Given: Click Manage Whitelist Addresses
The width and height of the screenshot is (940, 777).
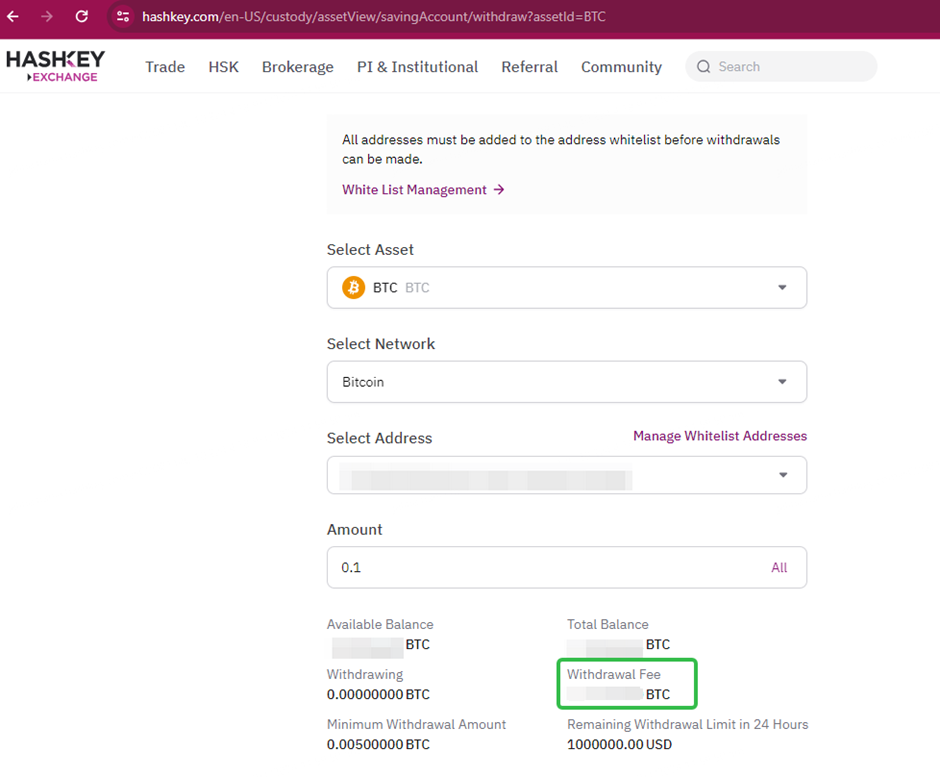Looking at the screenshot, I should point(719,436).
